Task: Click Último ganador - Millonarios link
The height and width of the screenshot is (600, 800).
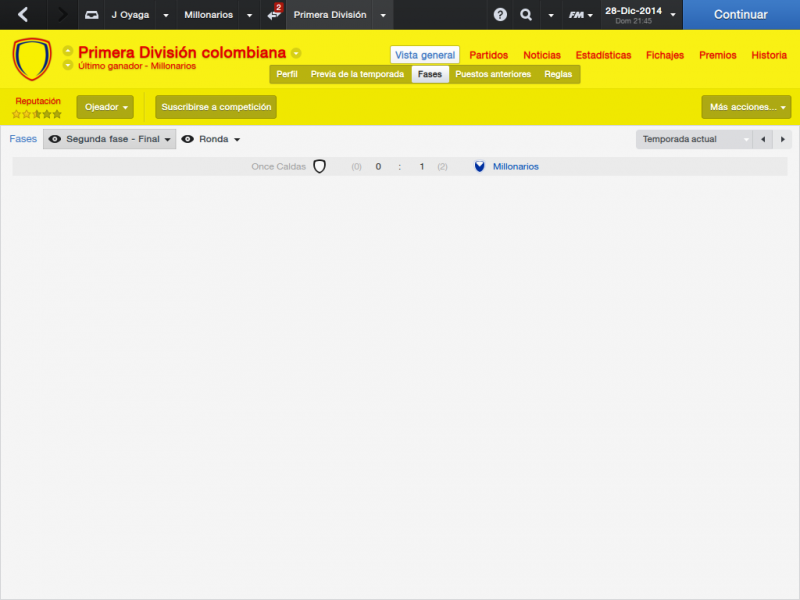Action: [x=137, y=66]
